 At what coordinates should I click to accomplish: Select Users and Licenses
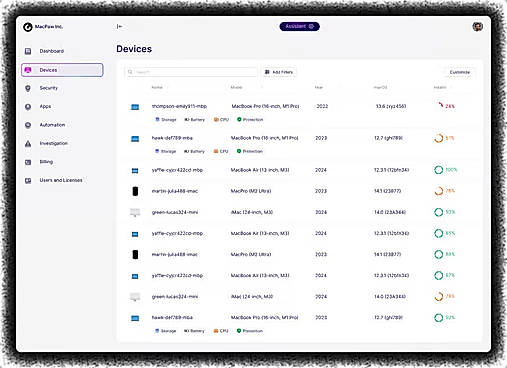pos(62,180)
